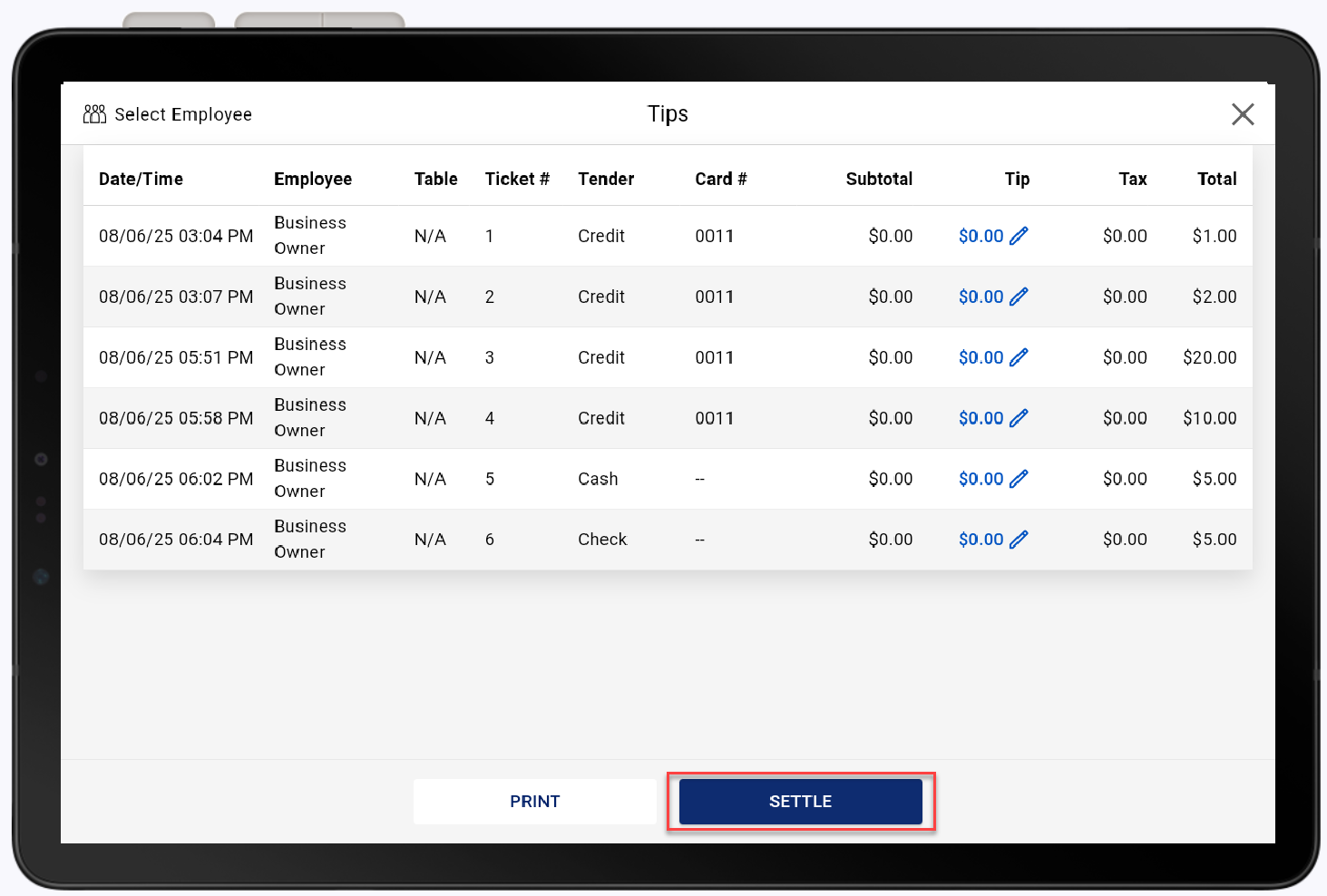Click the $0.00 tip amount on ticket 1
The width and height of the screenshot is (1327, 896).
coord(981,236)
